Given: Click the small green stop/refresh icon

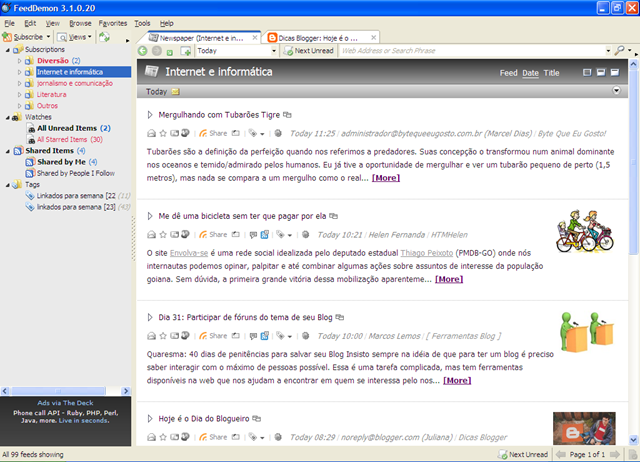Looking at the screenshot, I should pyautogui.click(x=170, y=52).
